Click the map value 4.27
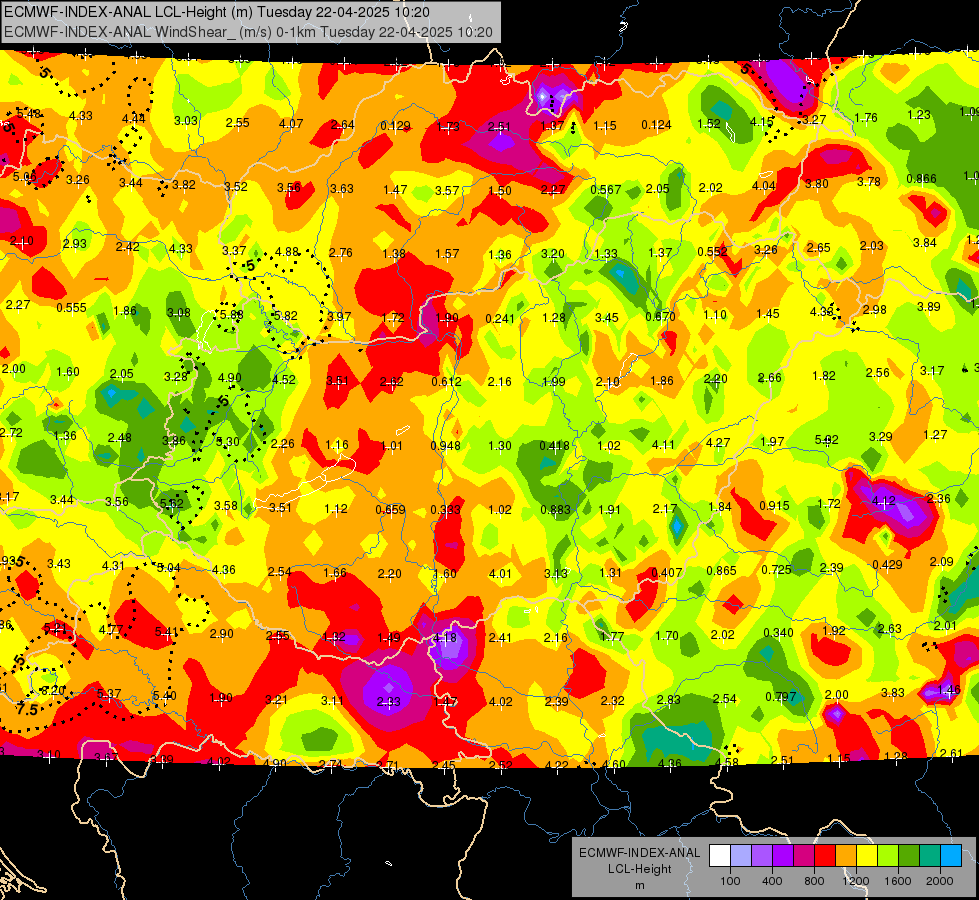Screen dimensions: 979x900 tap(718, 443)
